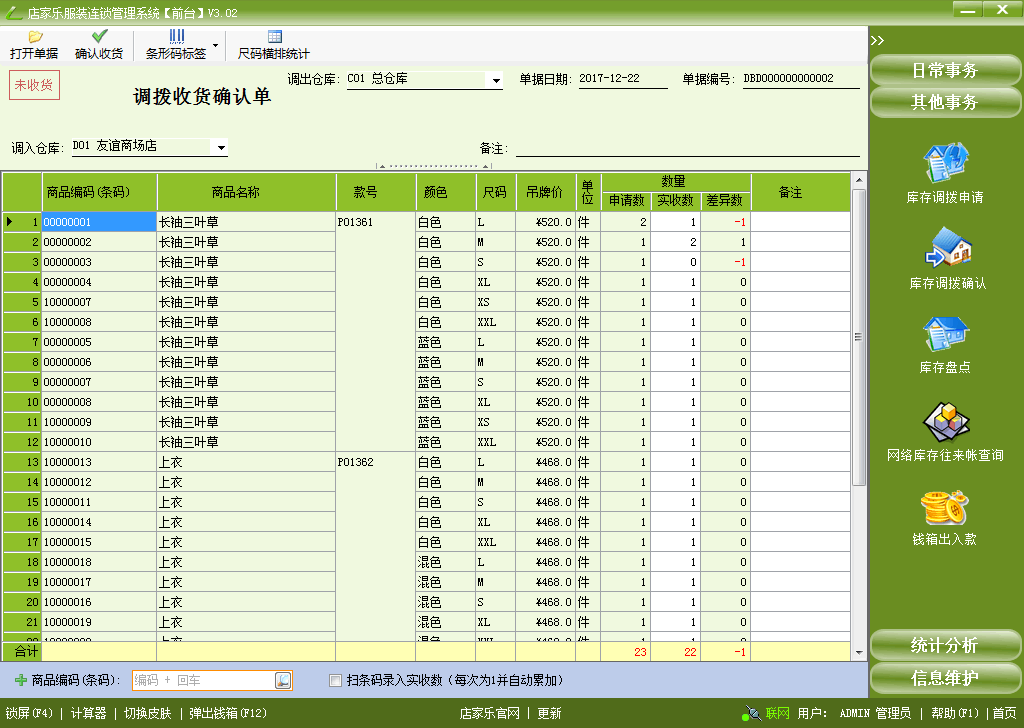This screenshot has height=728, width=1024.
Task: Select cell 00000001 in row 1
Action: coord(99,222)
